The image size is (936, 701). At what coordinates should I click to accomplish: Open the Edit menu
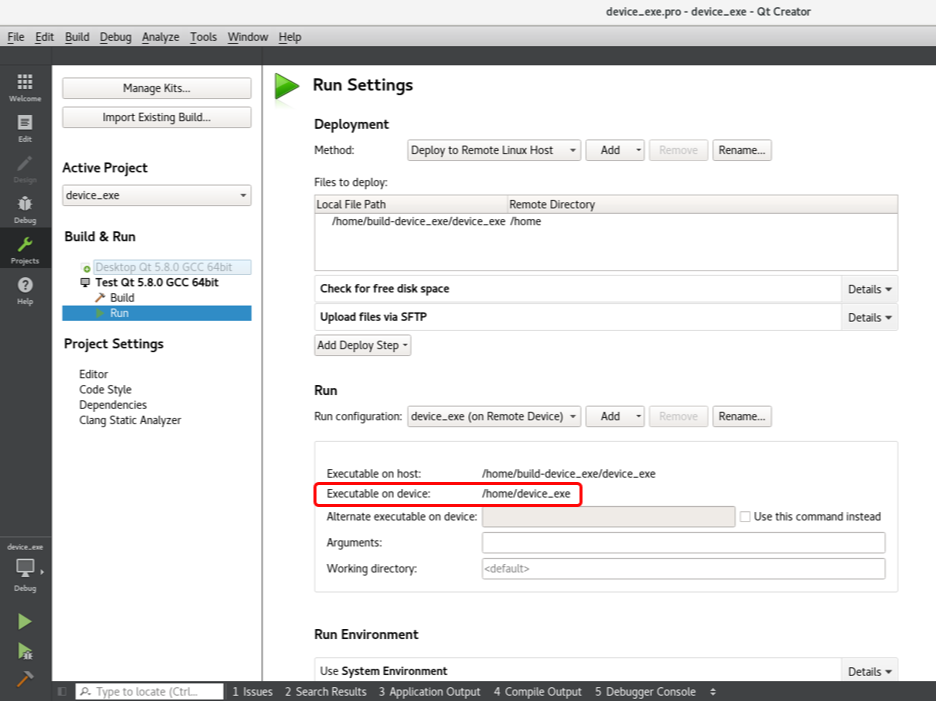coord(44,37)
